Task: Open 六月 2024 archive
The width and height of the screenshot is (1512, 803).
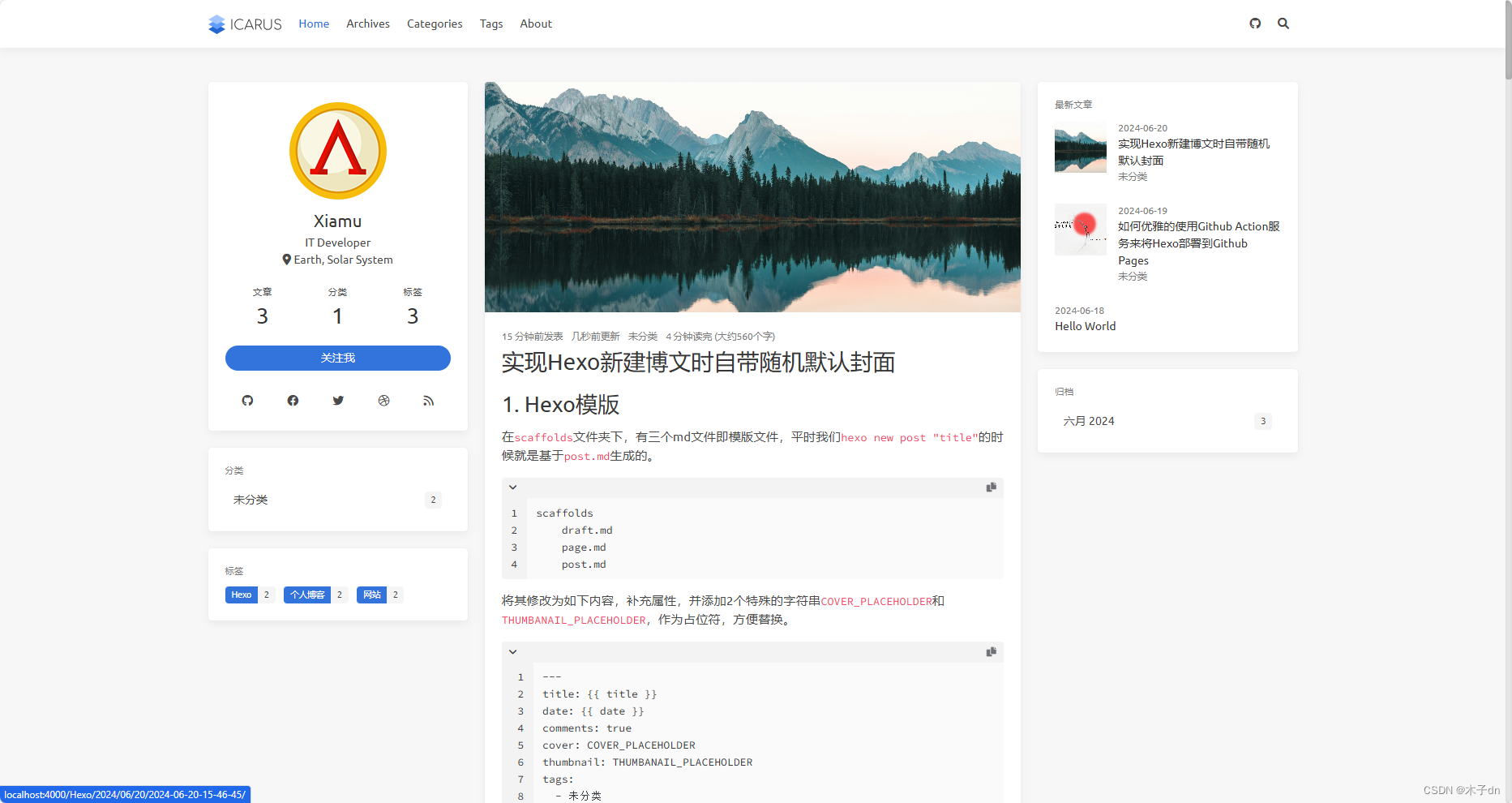Action: click(1167, 421)
